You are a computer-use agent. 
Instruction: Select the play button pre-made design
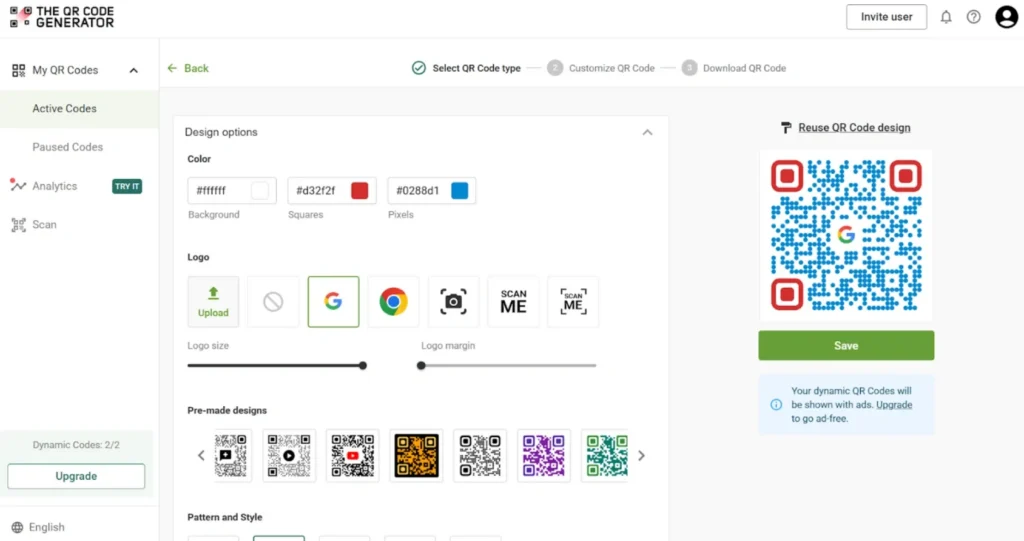click(x=289, y=455)
